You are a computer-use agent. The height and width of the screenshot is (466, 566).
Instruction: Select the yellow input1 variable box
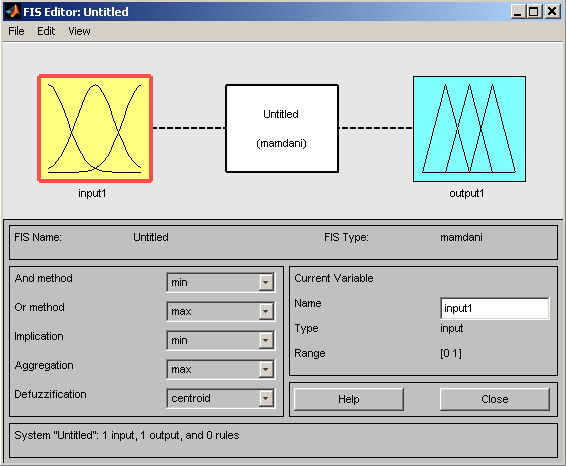tap(95, 129)
